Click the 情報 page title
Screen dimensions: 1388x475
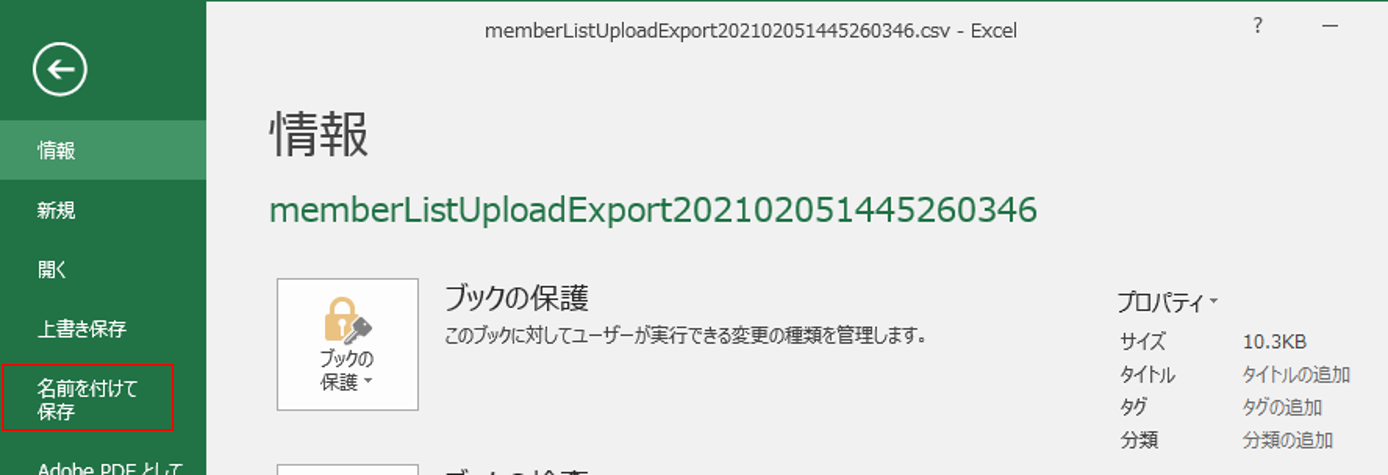[x=319, y=134]
